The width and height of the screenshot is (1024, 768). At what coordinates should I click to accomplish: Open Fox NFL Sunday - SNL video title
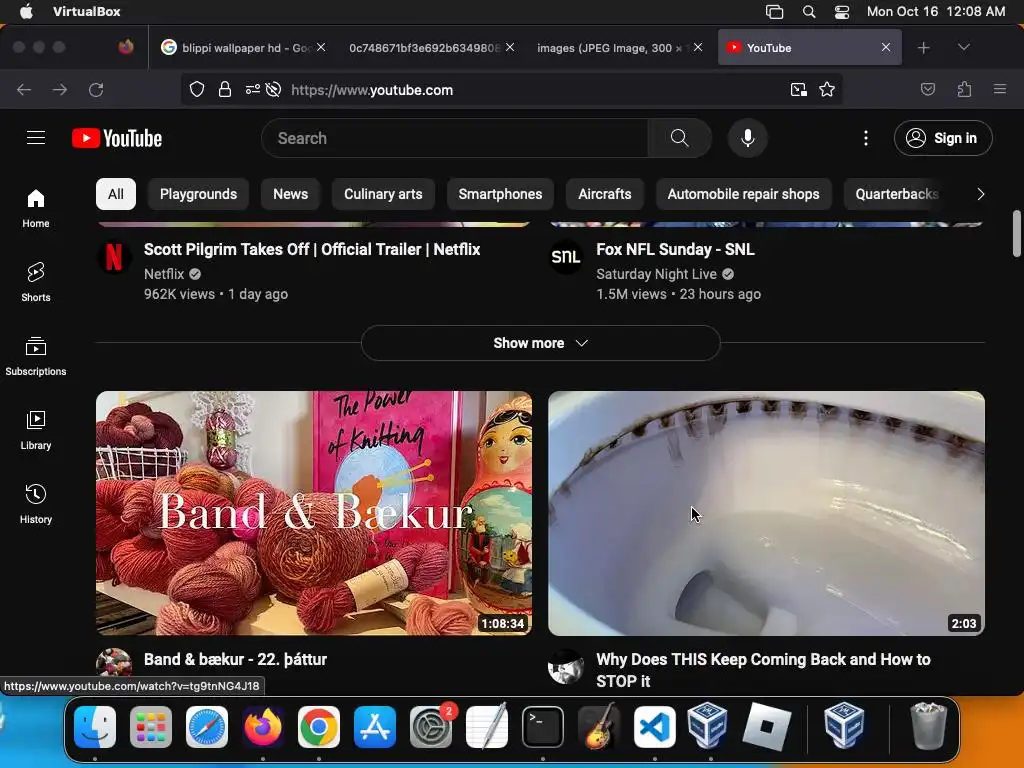tap(675, 249)
